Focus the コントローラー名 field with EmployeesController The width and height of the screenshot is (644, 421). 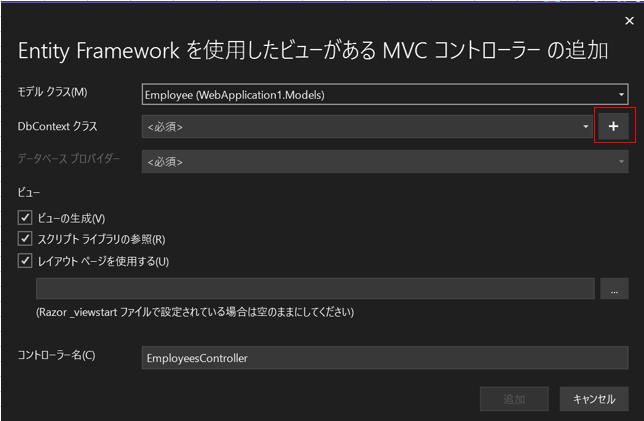(385, 358)
